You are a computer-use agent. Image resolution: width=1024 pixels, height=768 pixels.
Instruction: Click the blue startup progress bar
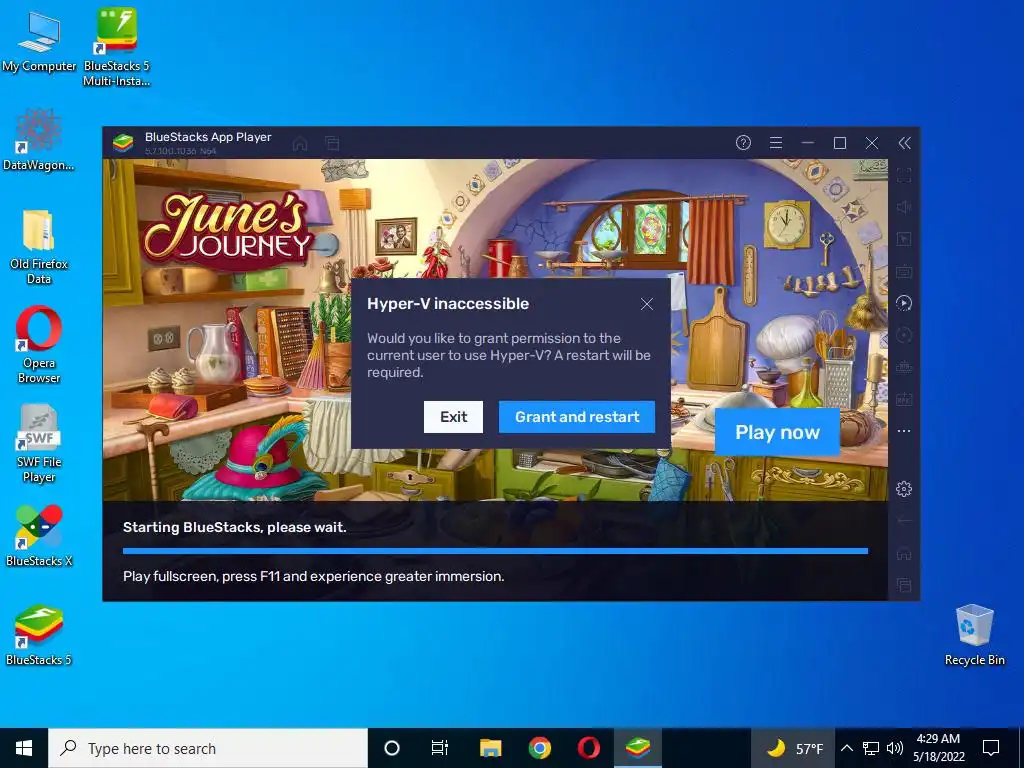(x=495, y=551)
